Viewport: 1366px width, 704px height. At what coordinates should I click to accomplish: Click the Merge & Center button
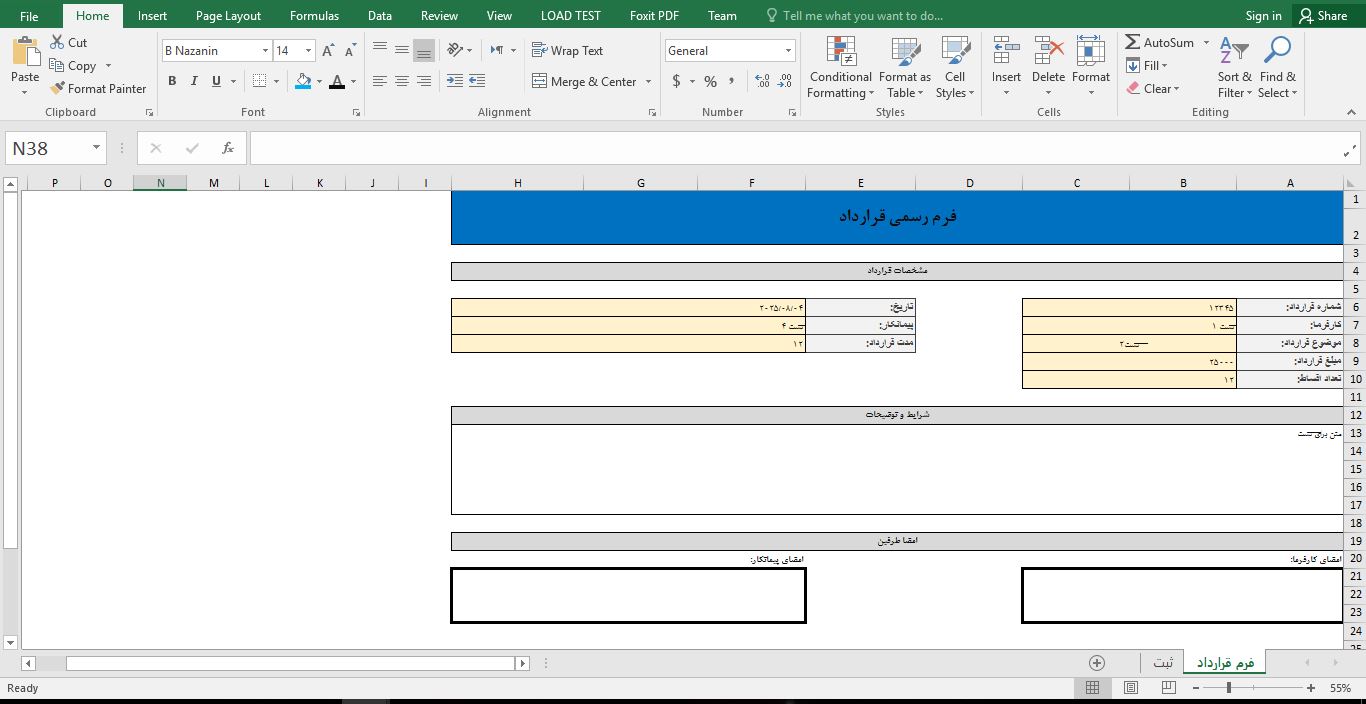pos(585,82)
